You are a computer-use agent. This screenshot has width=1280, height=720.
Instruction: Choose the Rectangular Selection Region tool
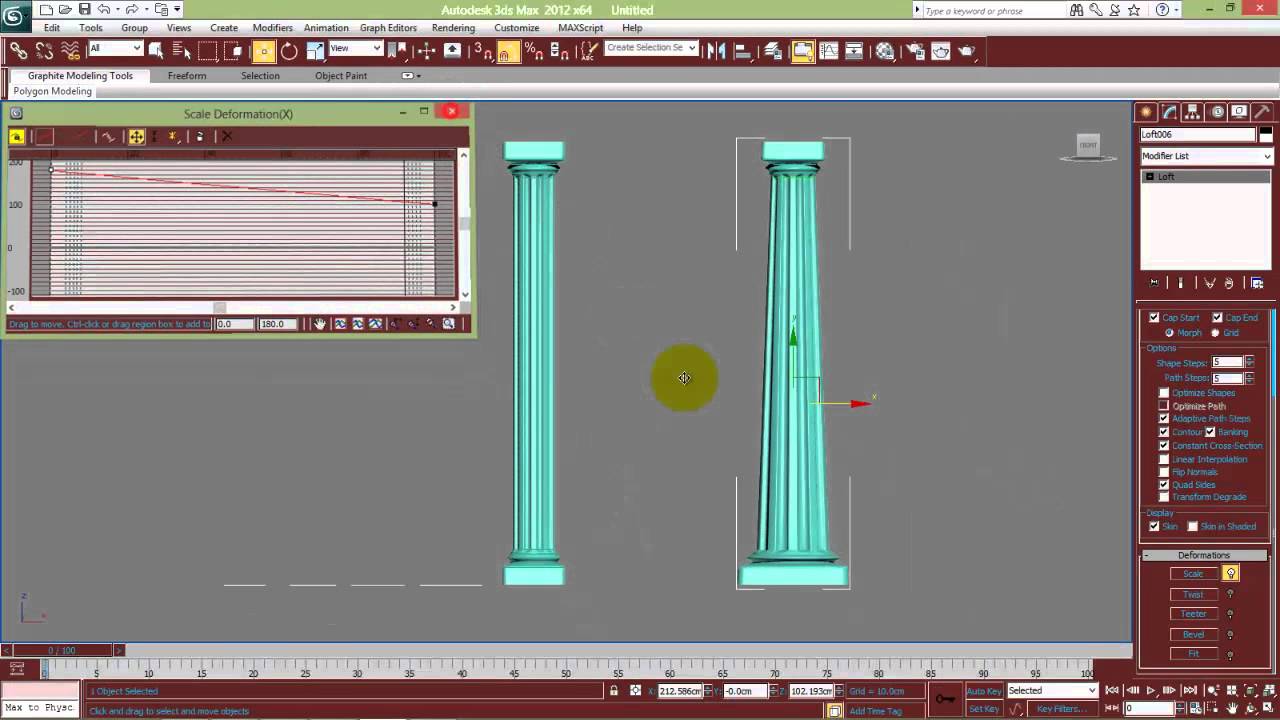(x=207, y=50)
